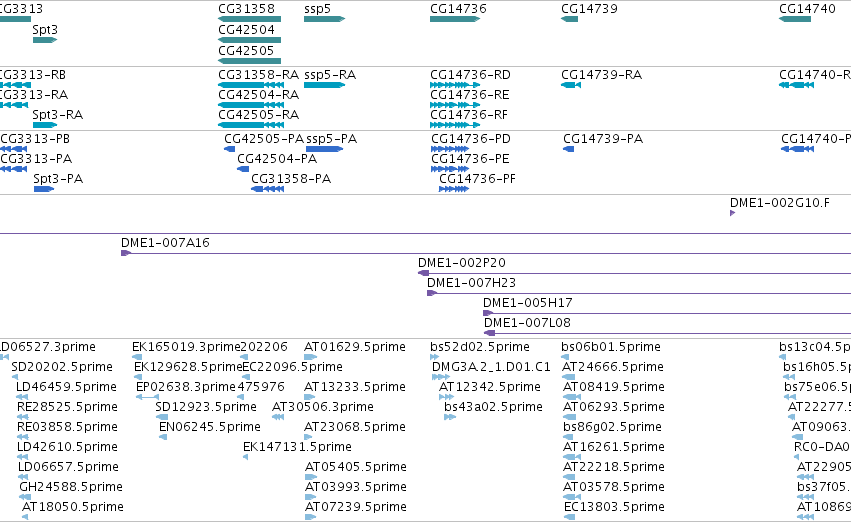
Task: Click BAC clone DME1-002P20
Action: click(x=634, y=273)
